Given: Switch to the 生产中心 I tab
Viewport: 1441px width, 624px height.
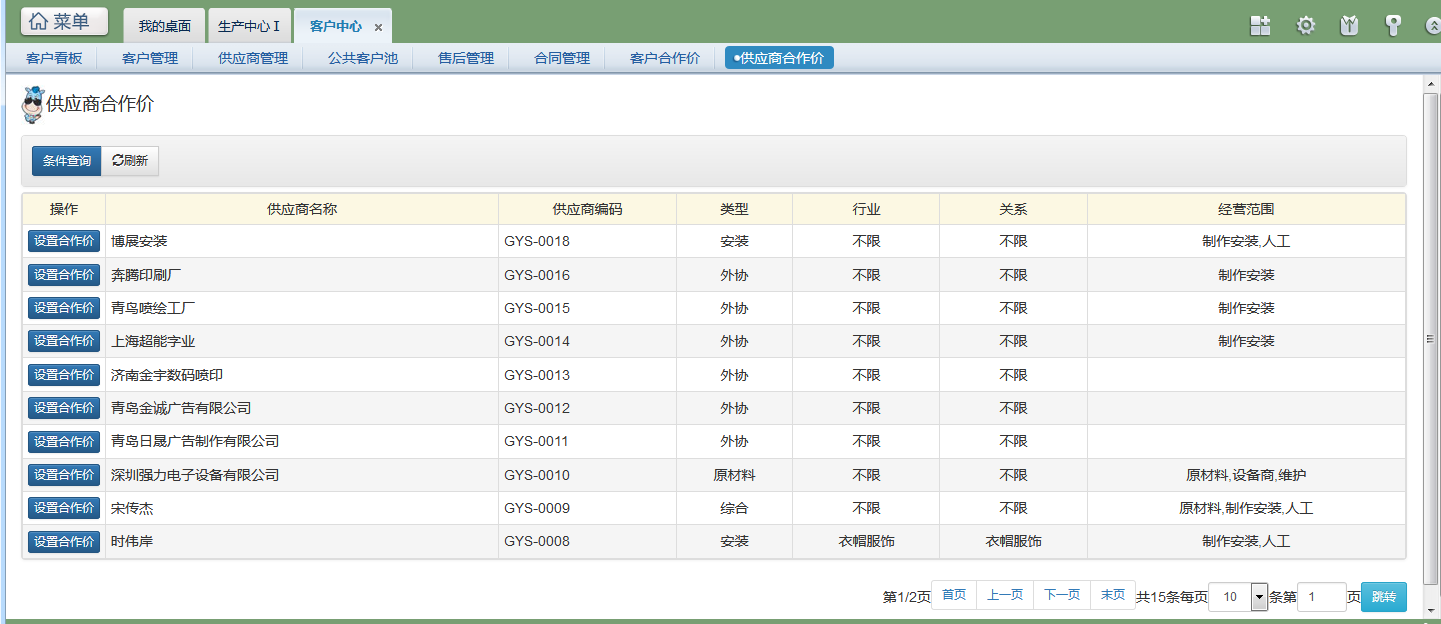Looking at the screenshot, I should [249, 26].
